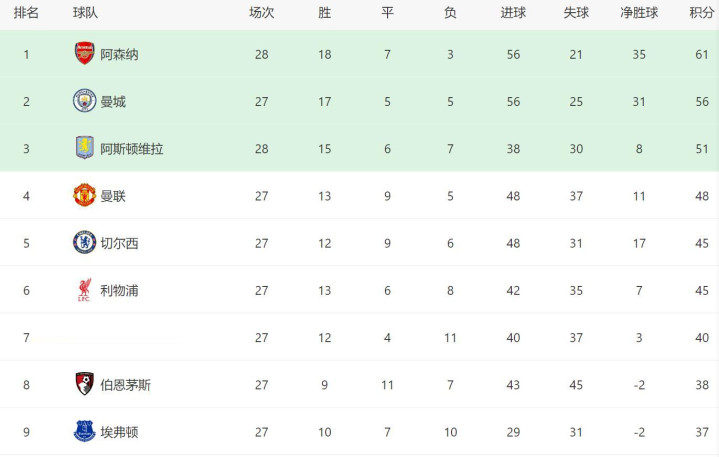This screenshot has width=719, height=457.
Task: Click the Manchester United crest icon
Action: point(85,195)
